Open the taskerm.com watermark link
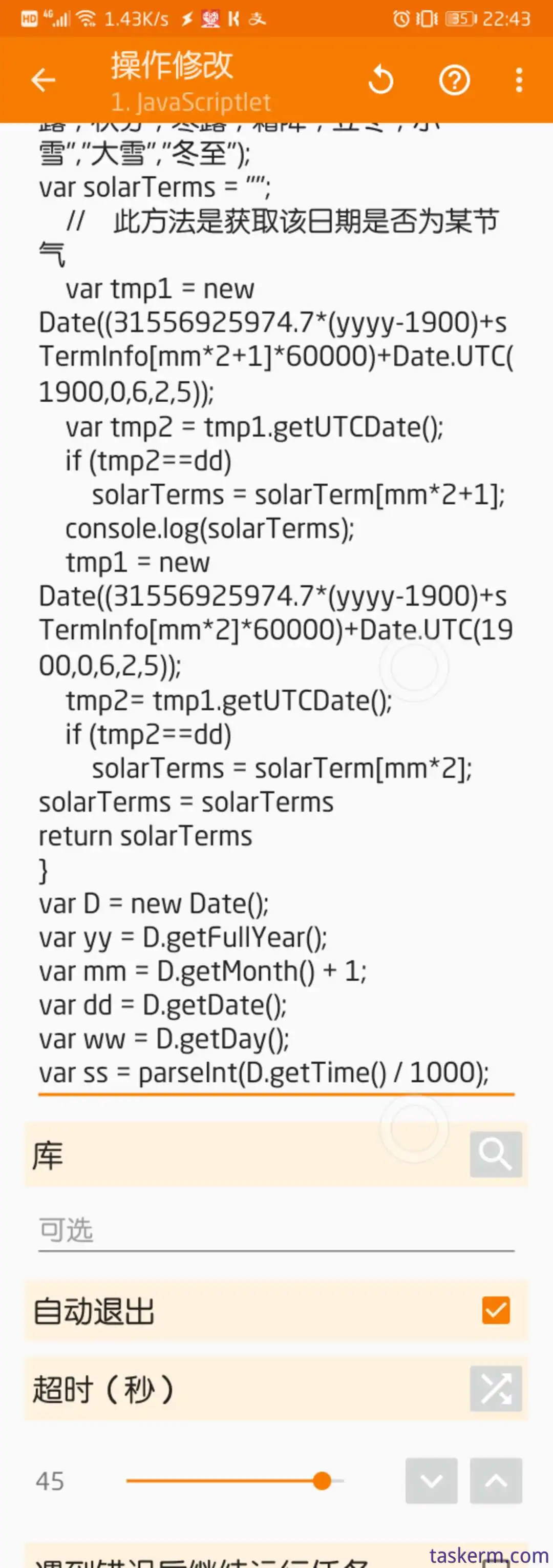Image resolution: width=553 pixels, height=1568 pixels. pos(488,1555)
